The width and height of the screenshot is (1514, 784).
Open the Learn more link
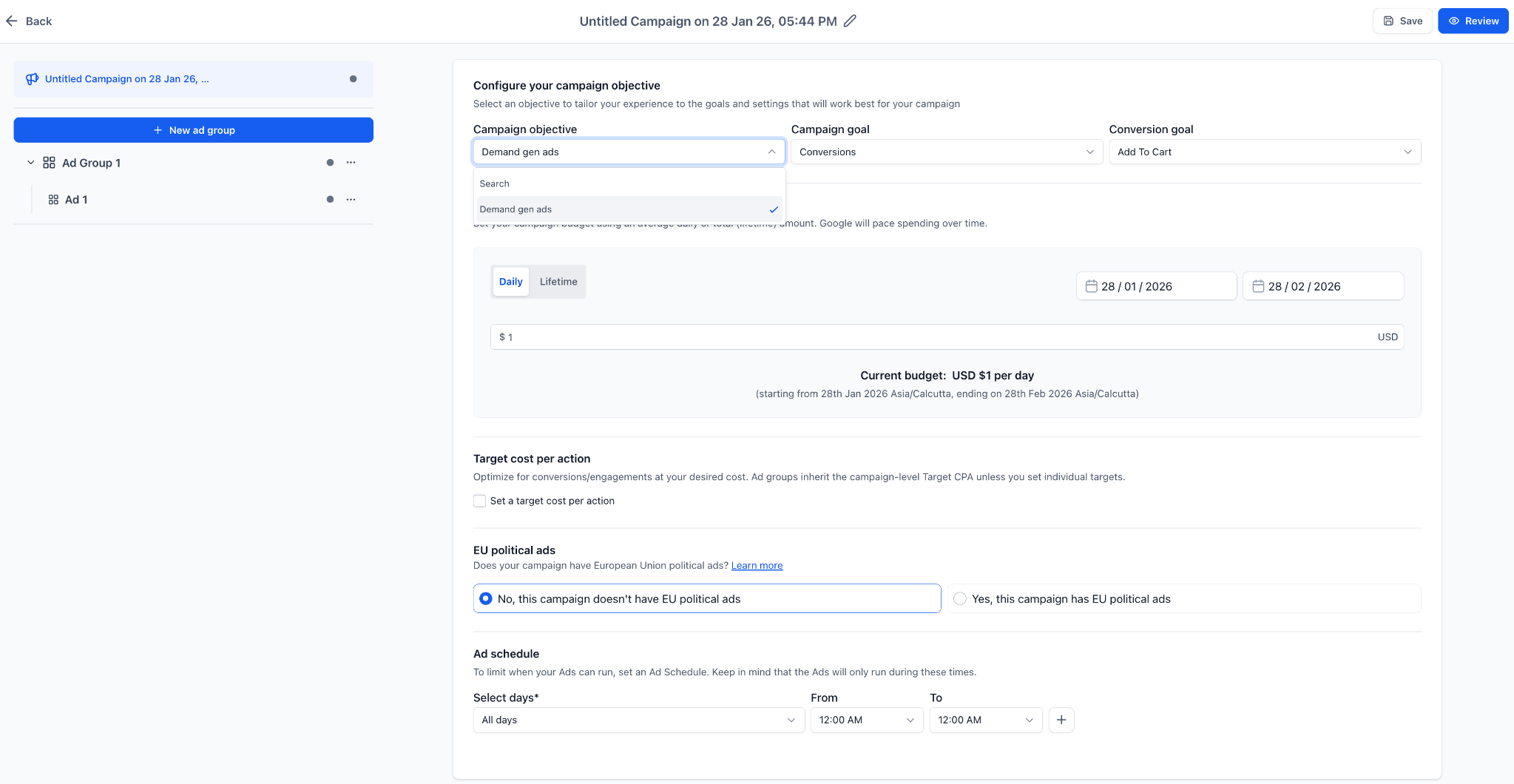coord(757,566)
